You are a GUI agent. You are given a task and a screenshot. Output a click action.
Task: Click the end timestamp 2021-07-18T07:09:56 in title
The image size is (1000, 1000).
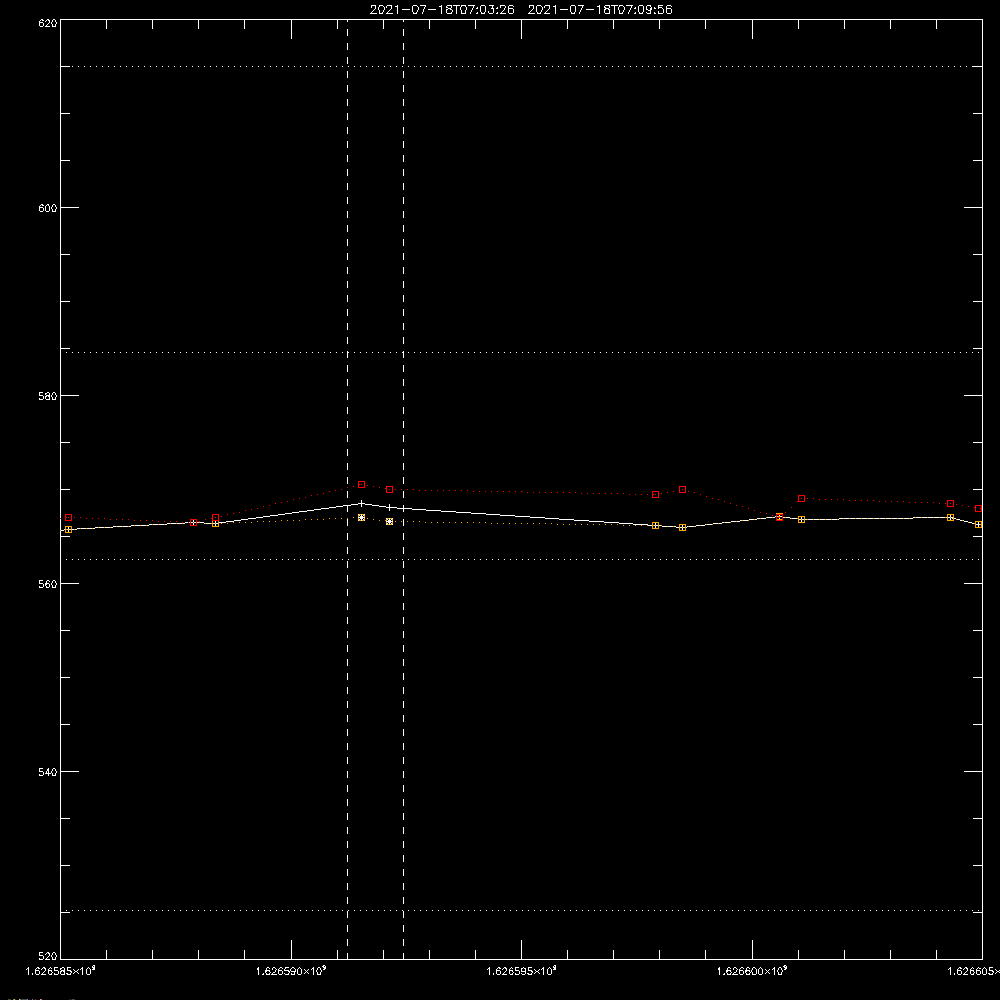click(600, 10)
